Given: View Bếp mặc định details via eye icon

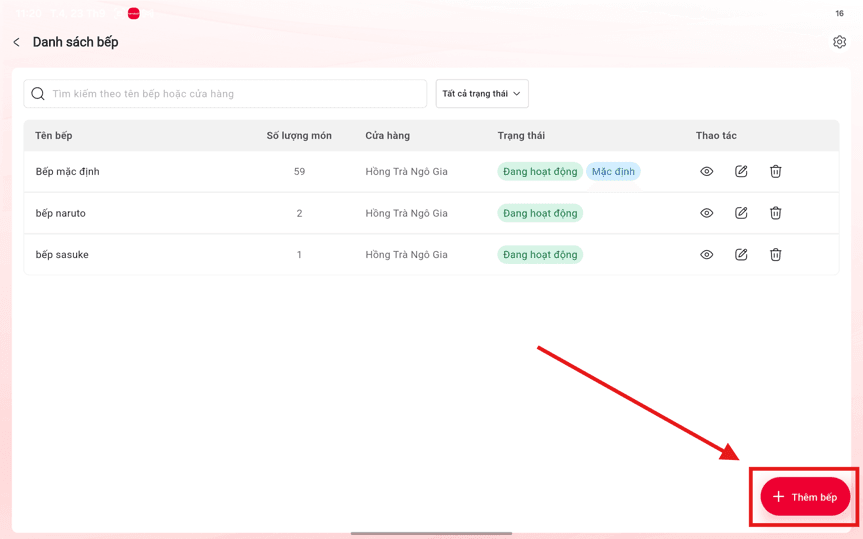Looking at the screenshot, I should pyautogui.click(x=707, y=171).
